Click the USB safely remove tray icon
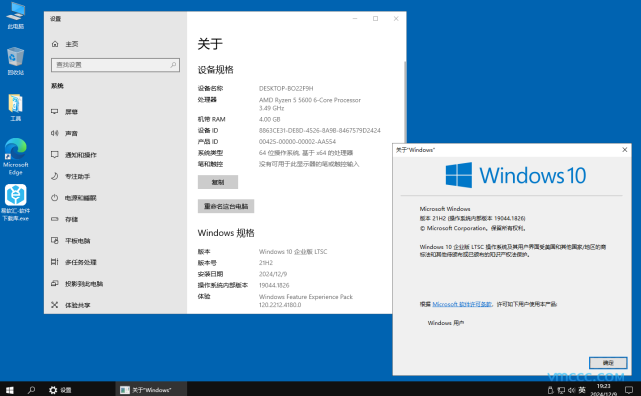 click(x=550, y=390)
